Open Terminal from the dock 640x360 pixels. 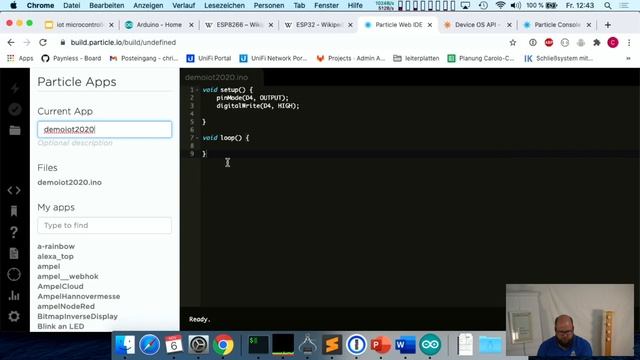click(x=258, y=345)
